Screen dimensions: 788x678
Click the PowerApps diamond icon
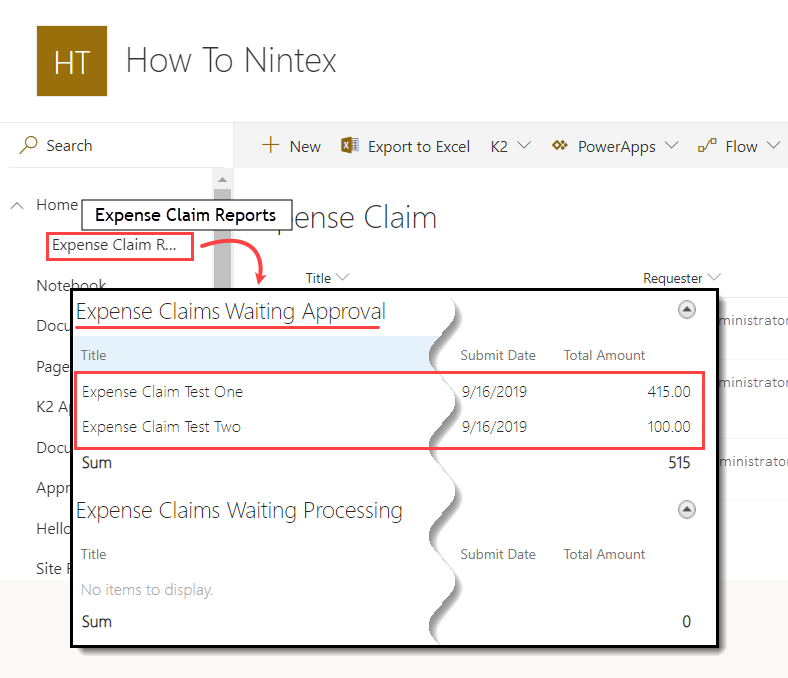coord(561,146)
